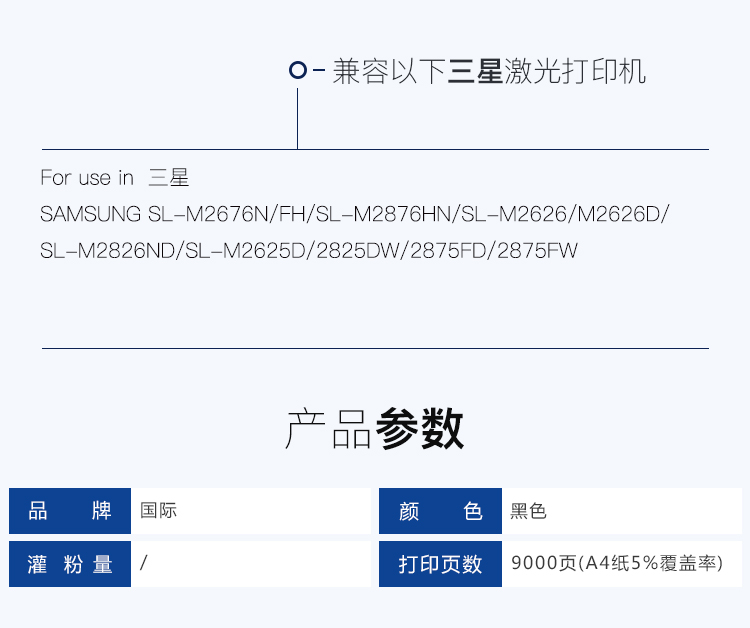Click the heading 兼容以下三星激光打印机
The width and height of the screenshot is (750, 628).
[488, 72]
